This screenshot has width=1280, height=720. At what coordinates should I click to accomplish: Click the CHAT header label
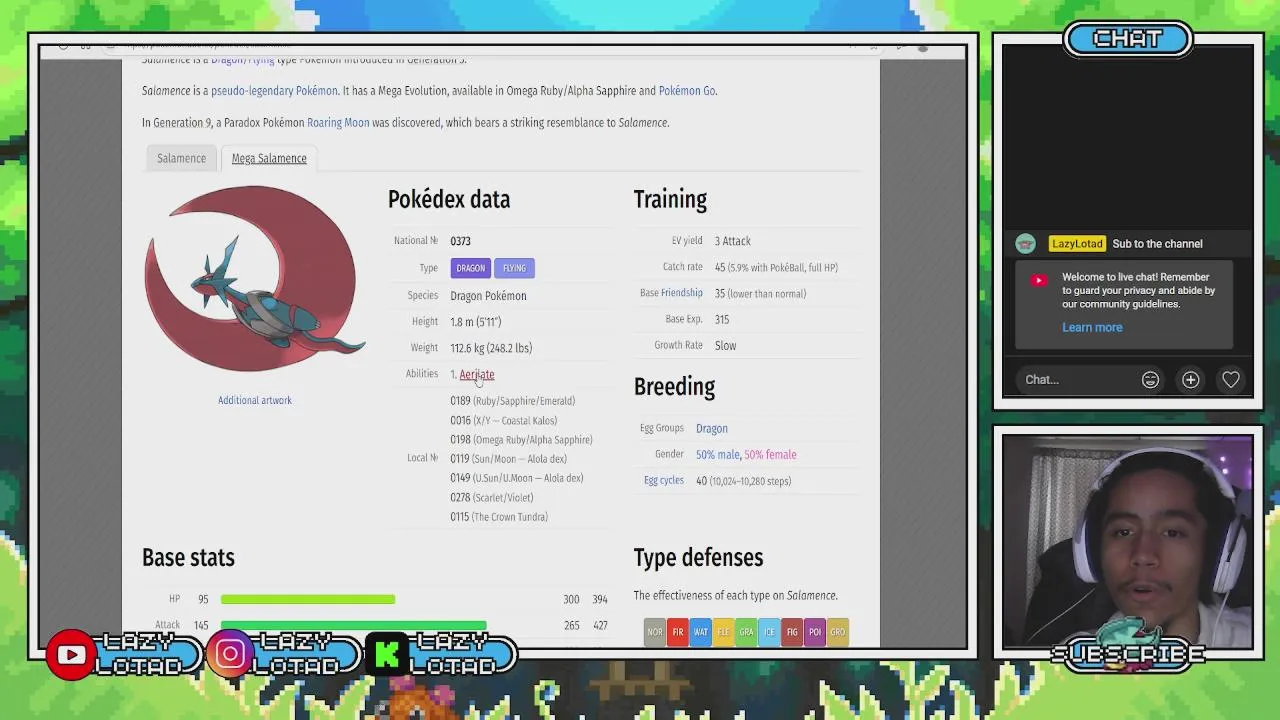click(x=1128, y=39)
